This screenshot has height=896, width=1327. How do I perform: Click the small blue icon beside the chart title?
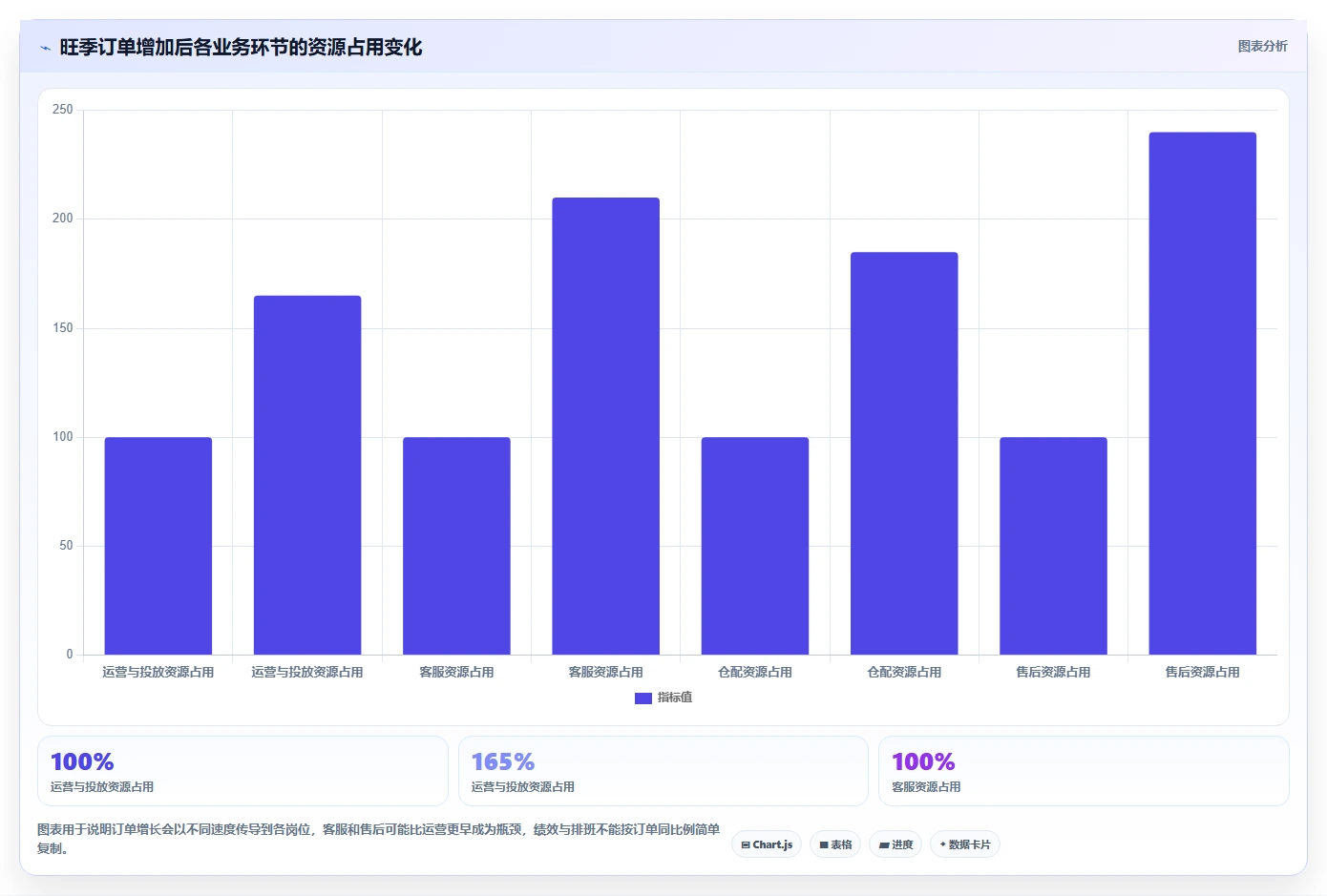[45, 48]
